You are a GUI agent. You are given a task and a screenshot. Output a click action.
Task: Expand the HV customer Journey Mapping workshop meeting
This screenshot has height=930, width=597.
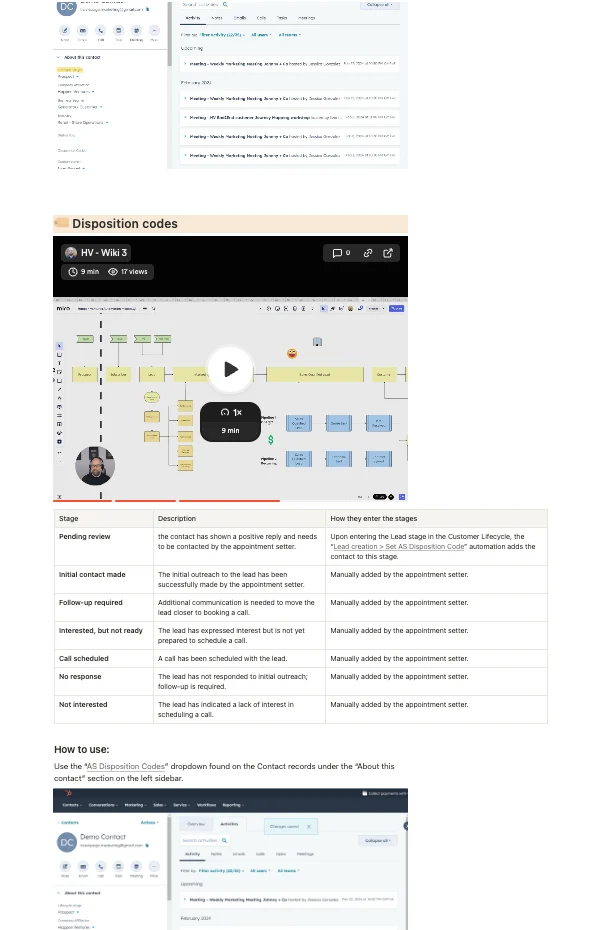pyautogui.click(x=186, y=117)
